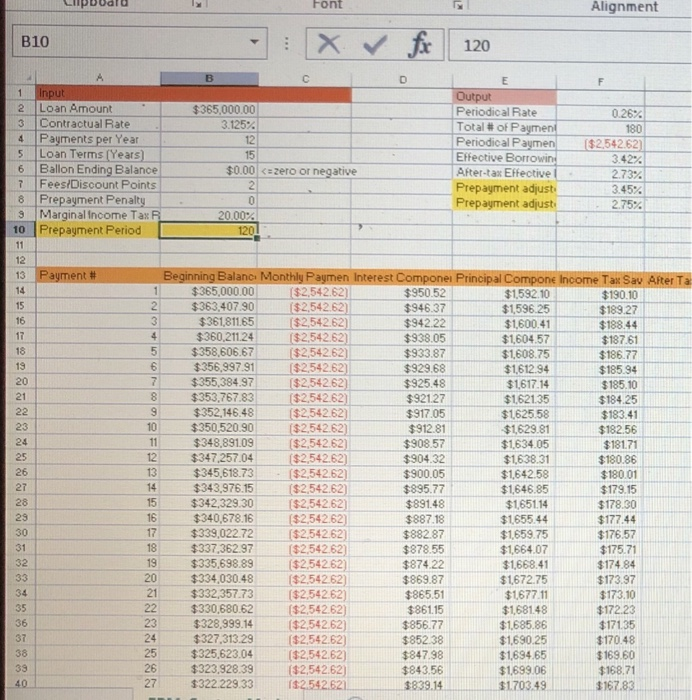Select column B header
Screen dimensions: 692x700
click(209, 79)
